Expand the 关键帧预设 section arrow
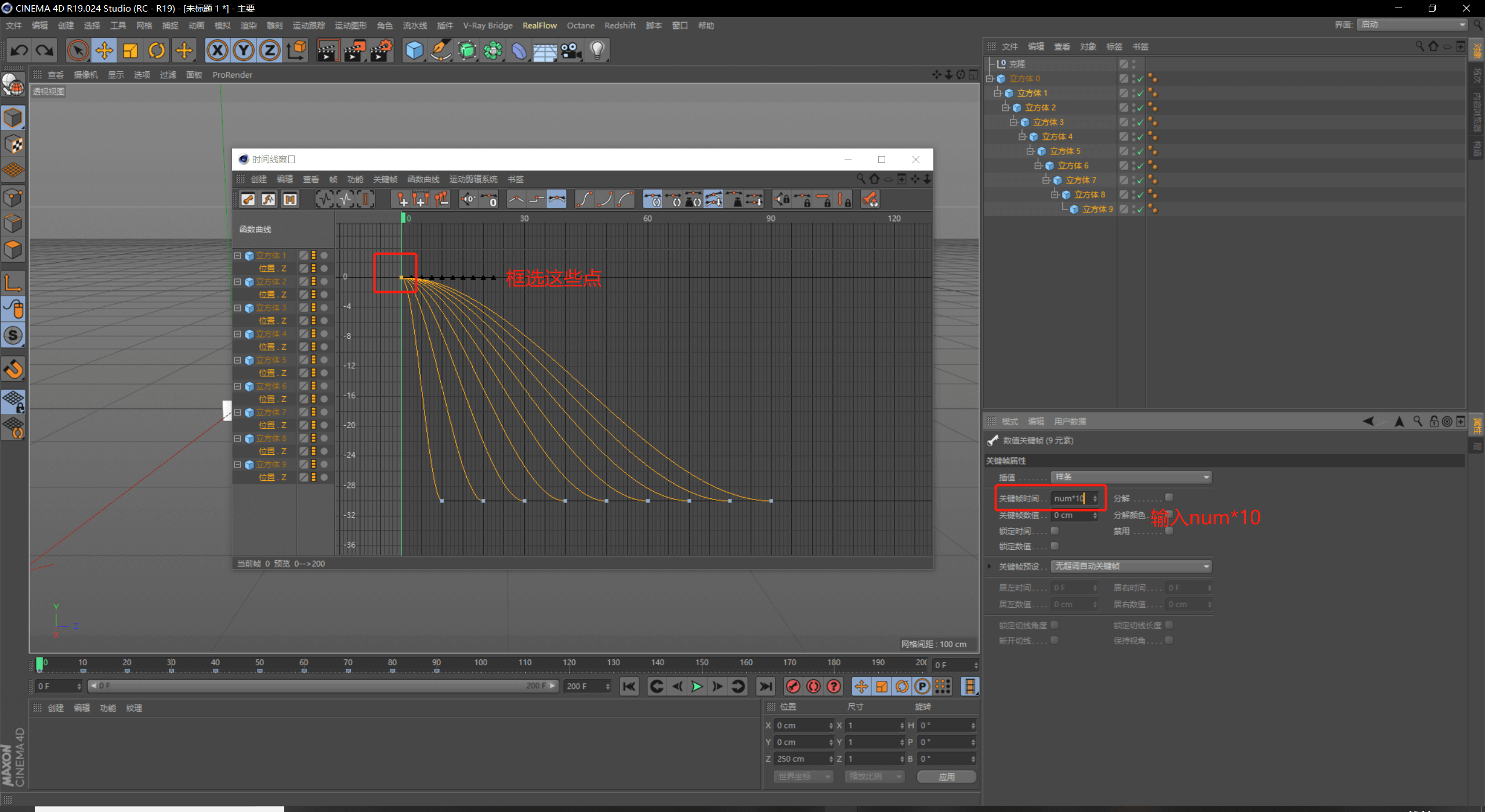The width and height of the screenshot is (1485, 812). point(989,566)
